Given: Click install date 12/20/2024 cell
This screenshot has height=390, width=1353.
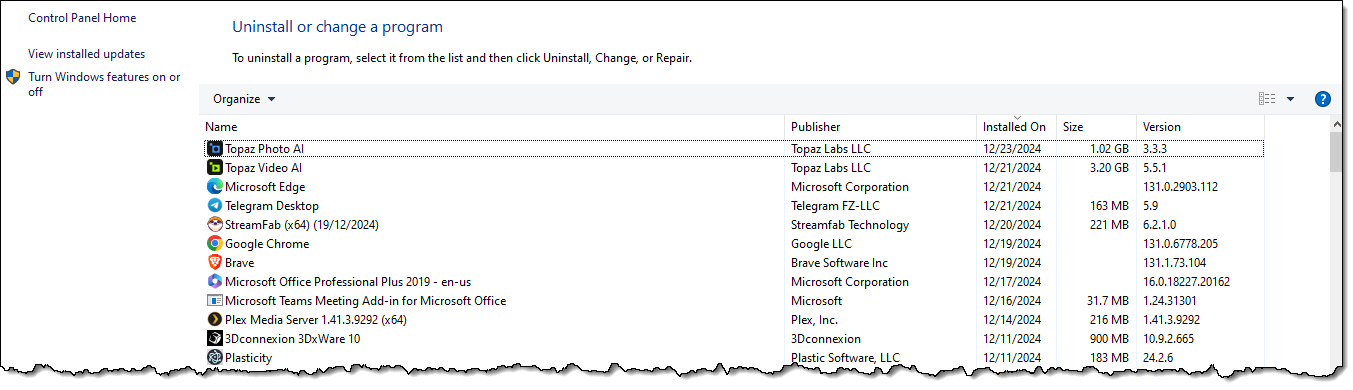Looking at the screenshot, I should pos(1012,225).
